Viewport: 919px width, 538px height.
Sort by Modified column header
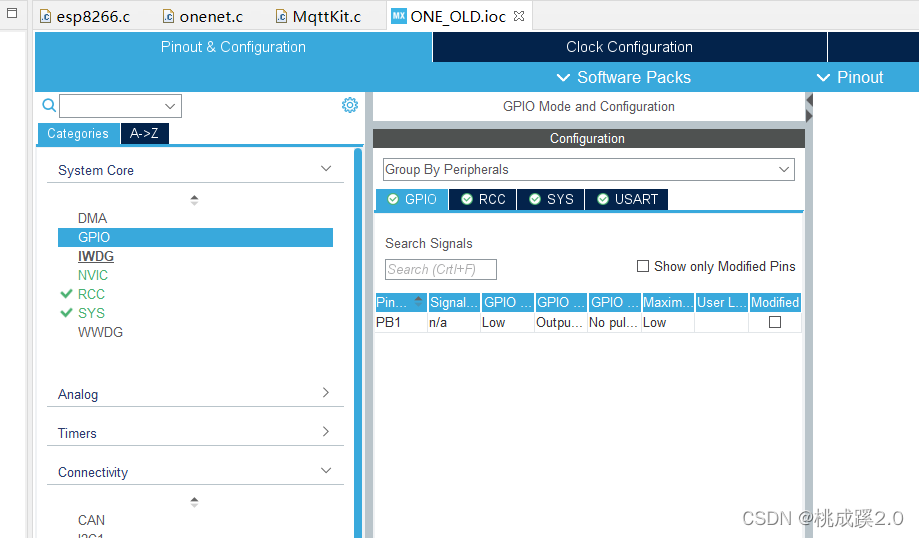click(775, 302)
